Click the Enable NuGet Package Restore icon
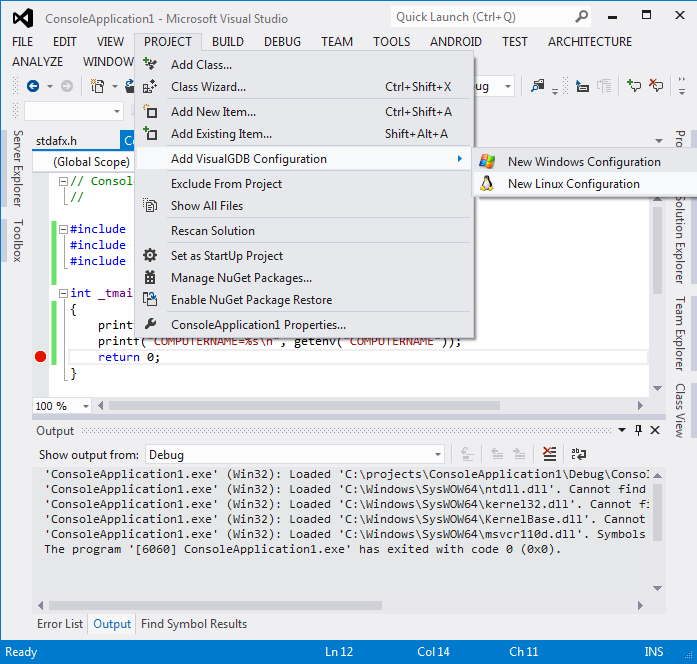This screenshot has height=664, width=697. tap(150, 299)
